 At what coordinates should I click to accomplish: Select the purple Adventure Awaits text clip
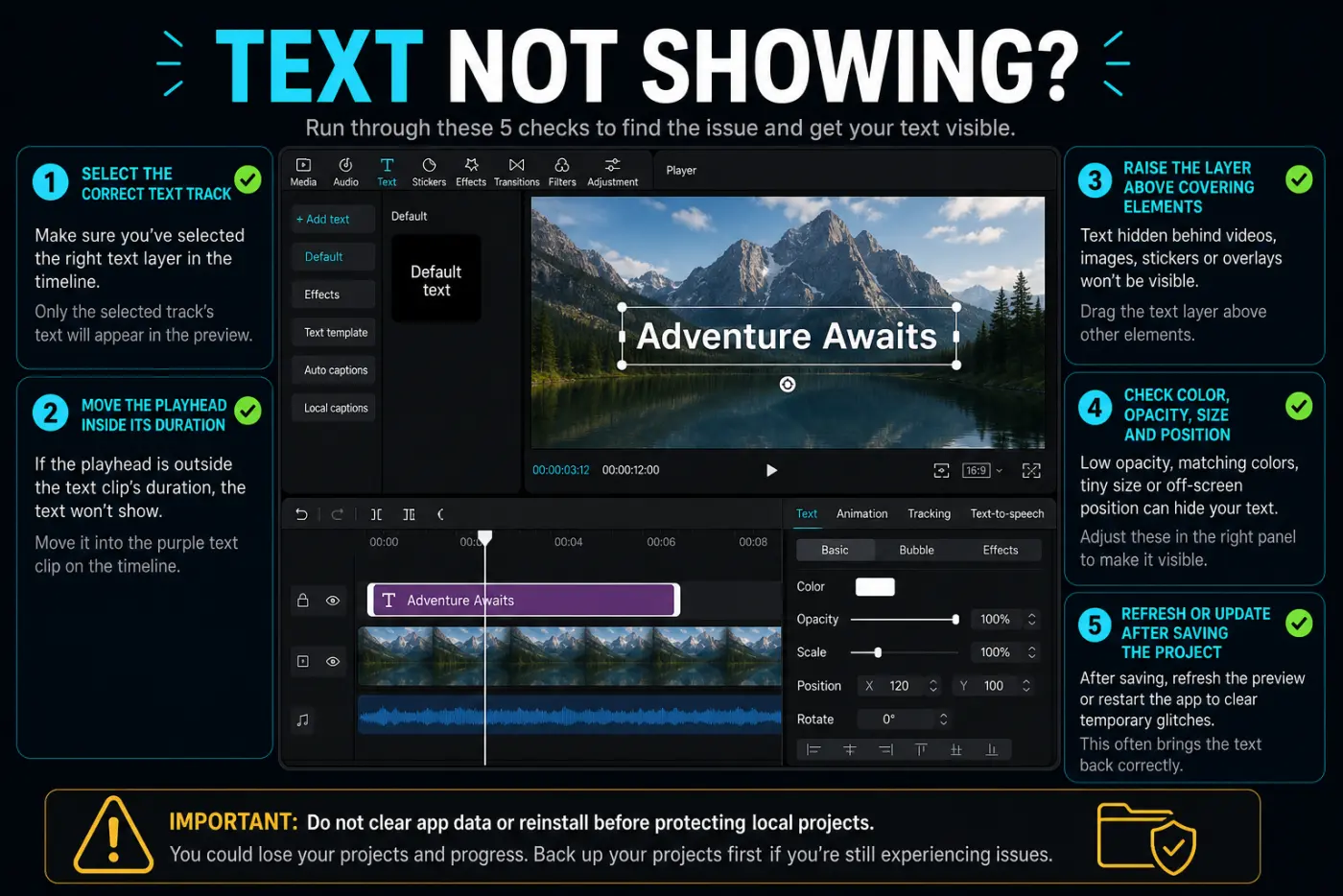(x=524, y=600)
